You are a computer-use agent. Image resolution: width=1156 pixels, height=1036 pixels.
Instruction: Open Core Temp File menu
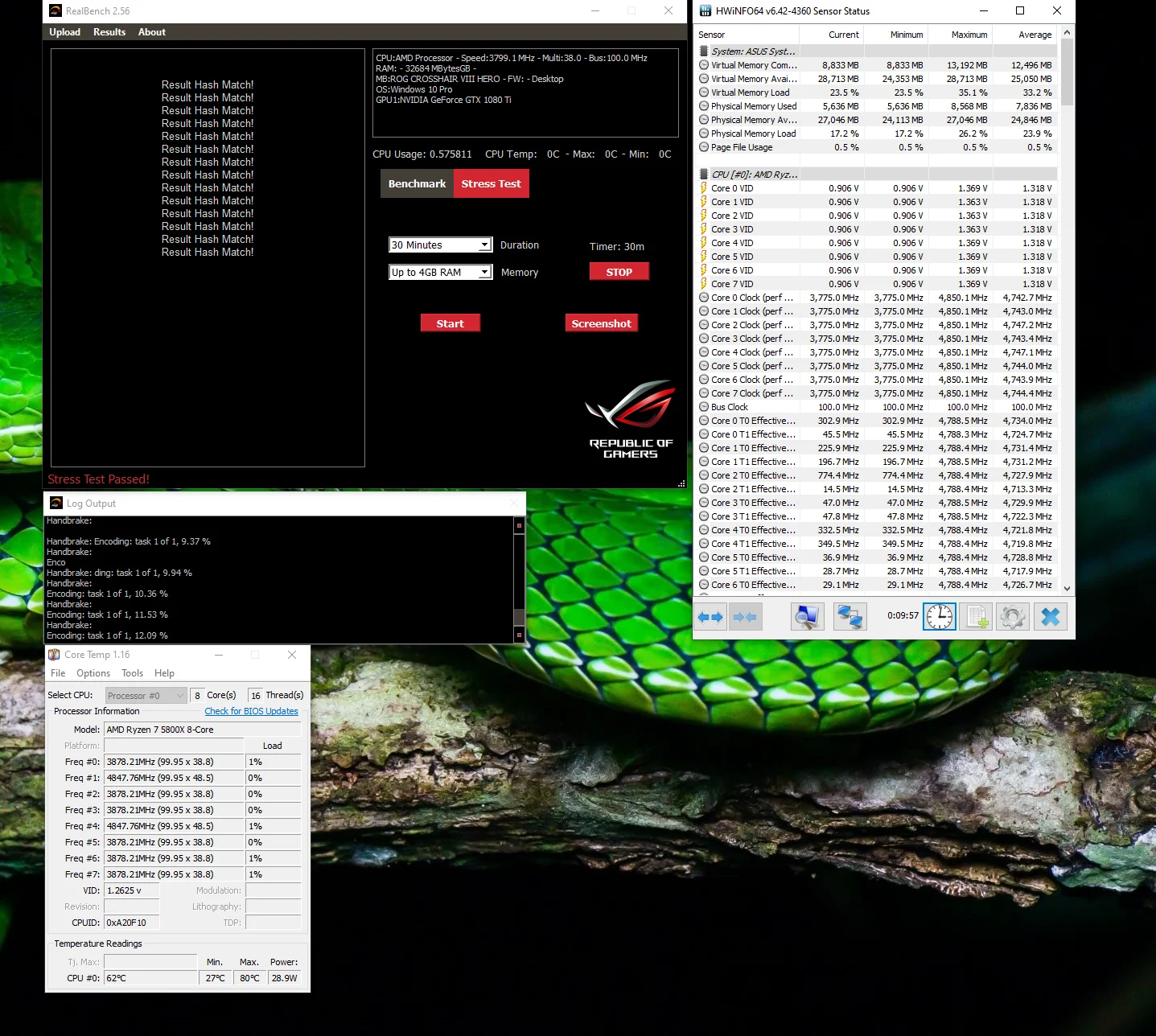tap(58, 673)
